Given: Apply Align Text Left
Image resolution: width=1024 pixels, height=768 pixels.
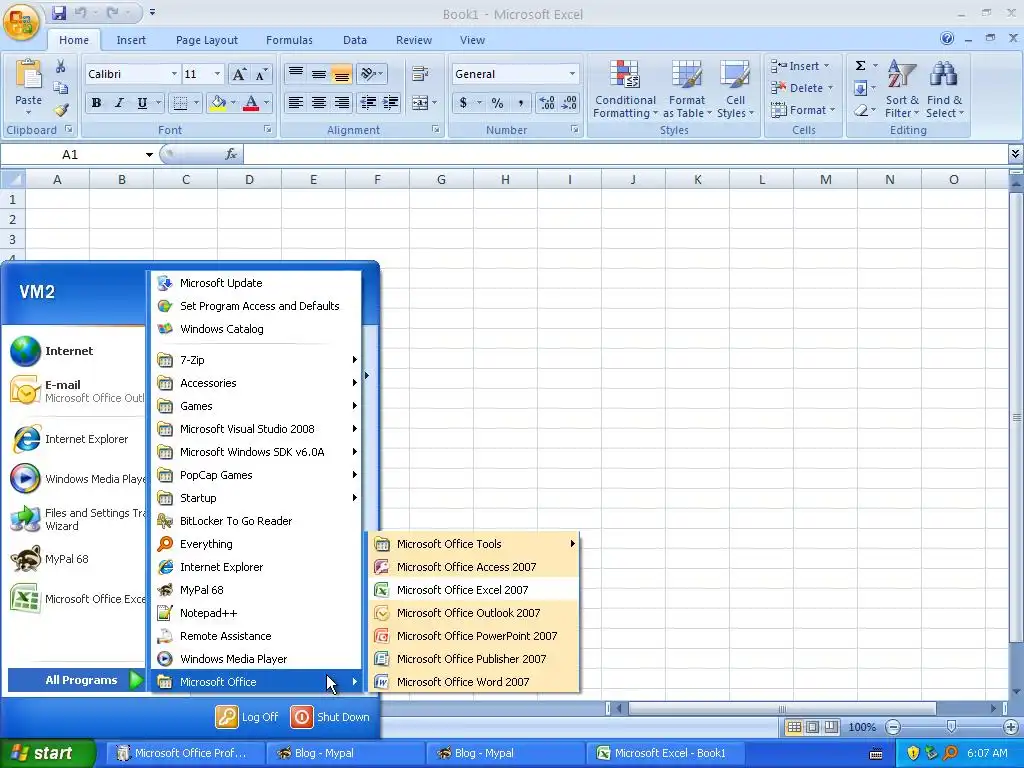Looking at the screenshot, I should pos(296,103).
